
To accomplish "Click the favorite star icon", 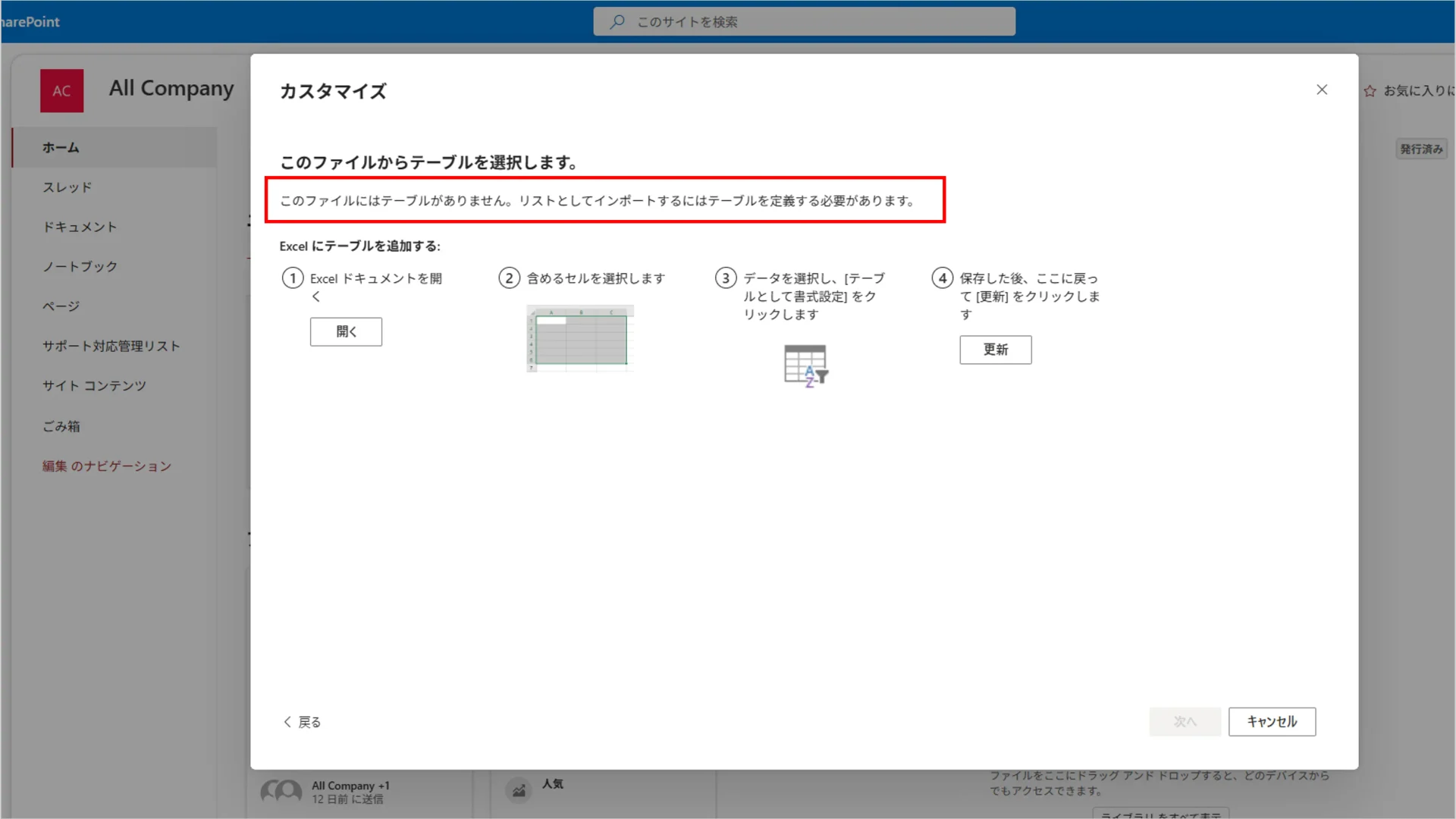I will (x=1370, y=91).
